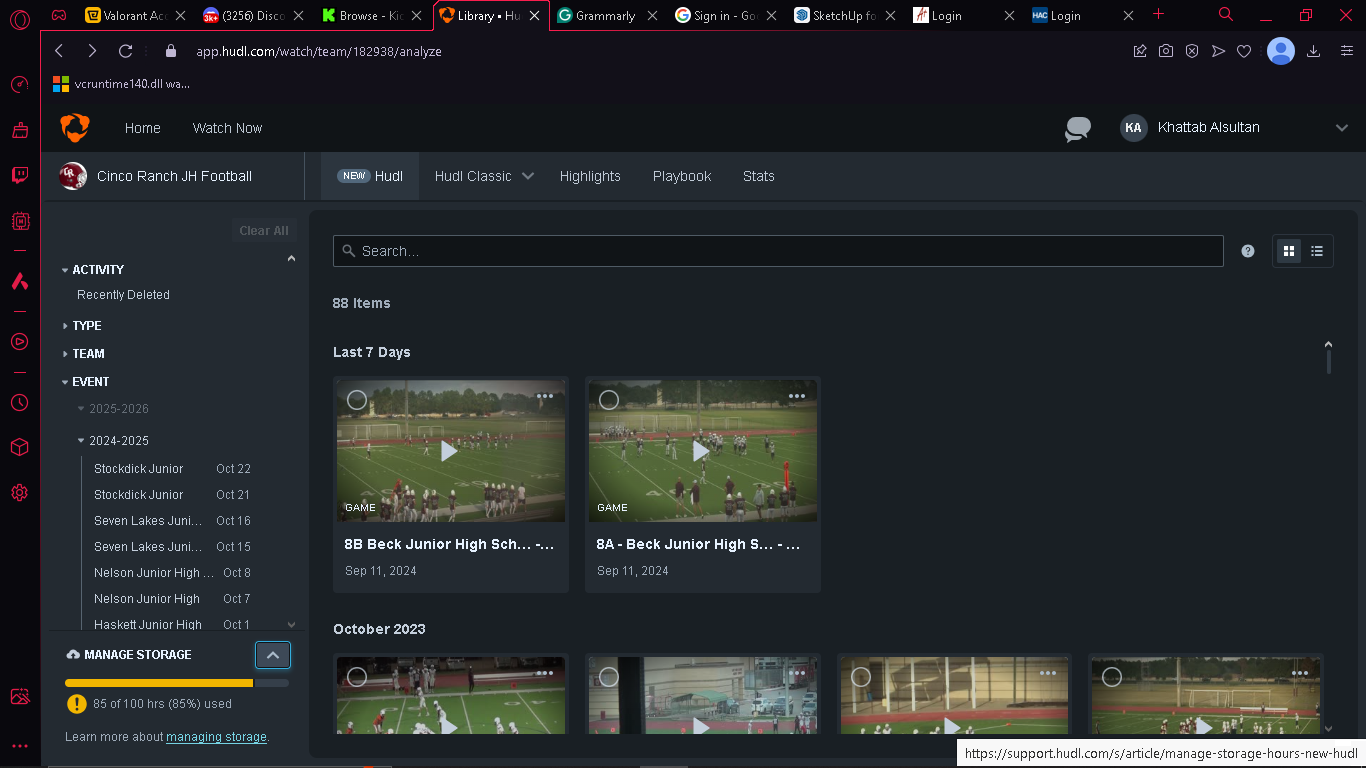Select second October 2023 video circle
The height and width of the screenshot is (768, 1366).
click(609, 677)
